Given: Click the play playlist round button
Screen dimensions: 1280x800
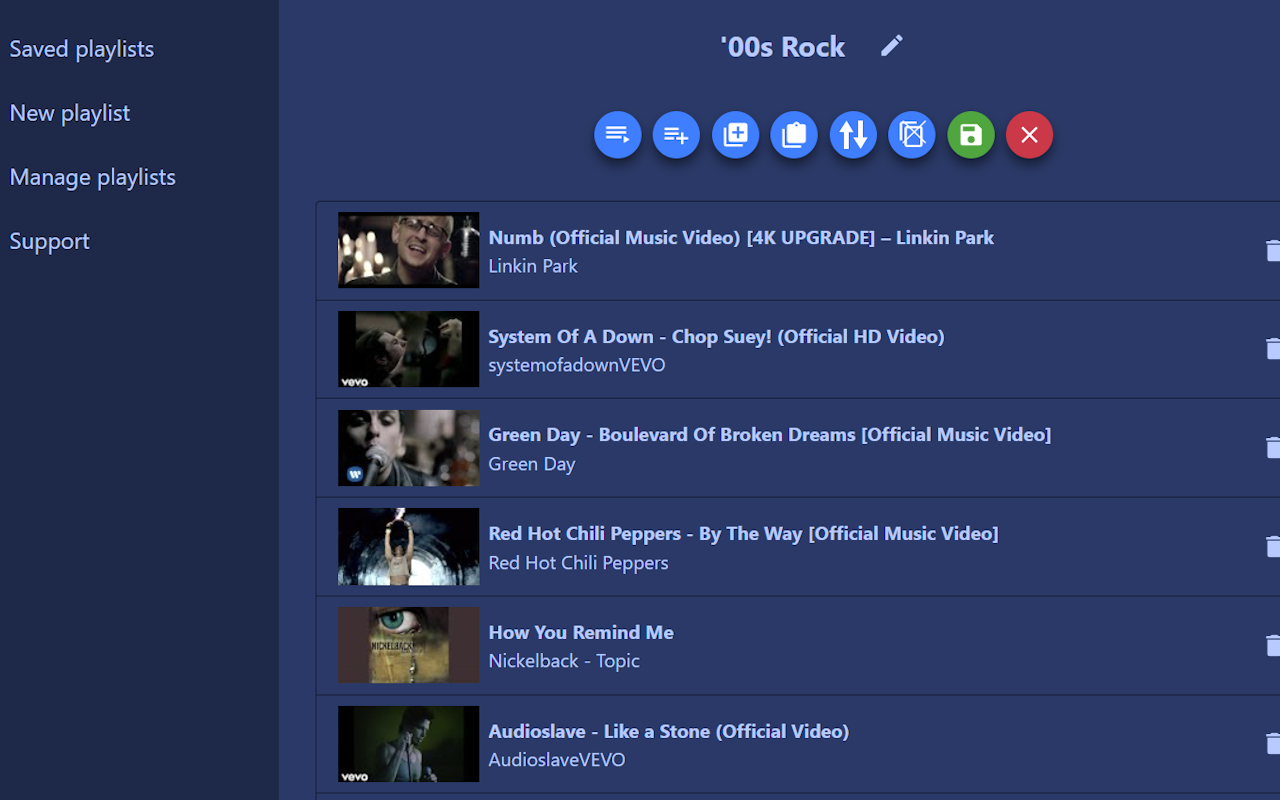Looking at the screenshot, I should 618,135.
